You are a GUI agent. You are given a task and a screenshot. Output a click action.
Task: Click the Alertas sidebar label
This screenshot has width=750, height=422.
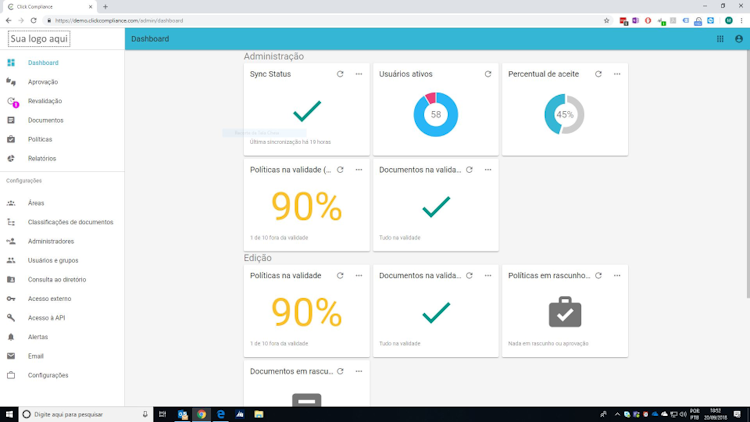coord(38,337)
